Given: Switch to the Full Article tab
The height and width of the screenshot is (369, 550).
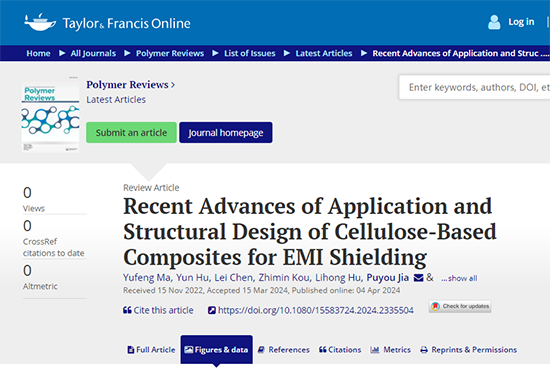Looking at the screenshot, I should [x=151, y=350].
